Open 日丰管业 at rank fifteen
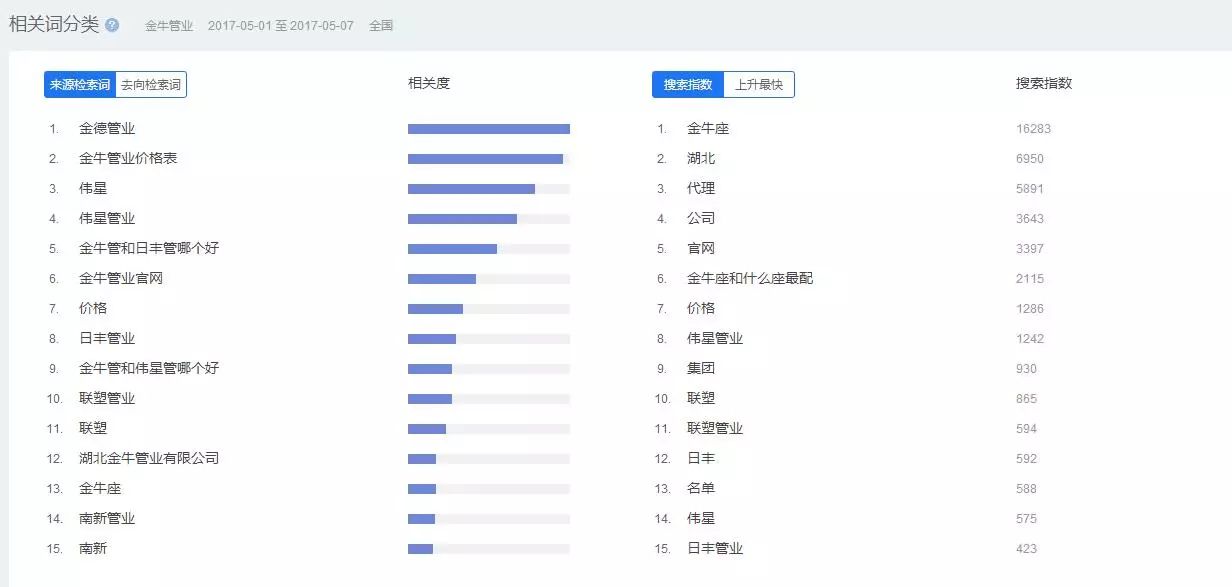 [x=715, y=549]
